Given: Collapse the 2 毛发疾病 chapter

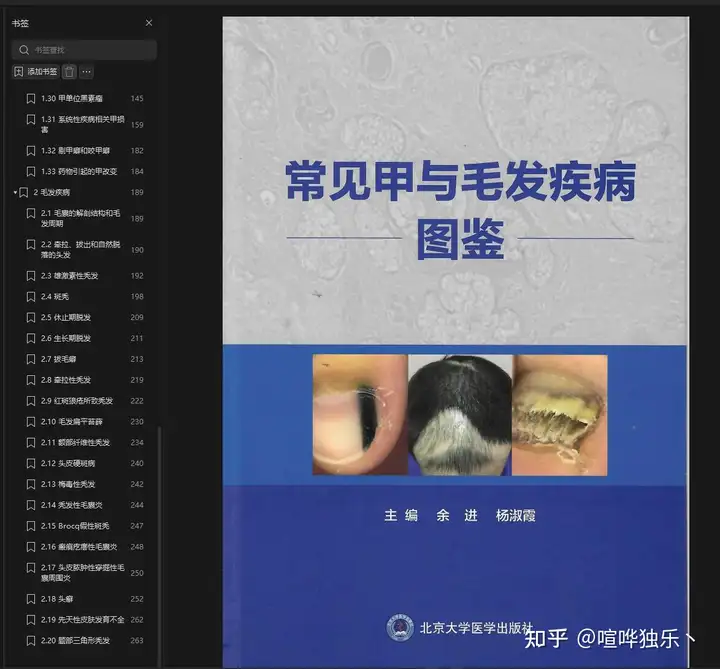Looking at the screenshot, I should 15,192.
